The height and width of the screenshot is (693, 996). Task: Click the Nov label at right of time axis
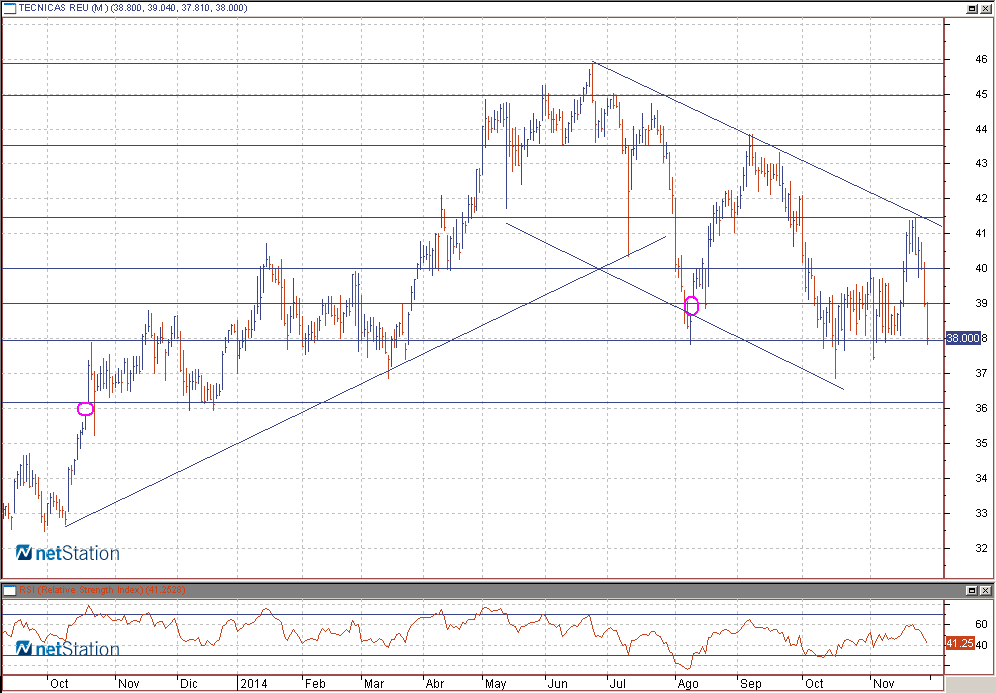(x=884, y=684)
